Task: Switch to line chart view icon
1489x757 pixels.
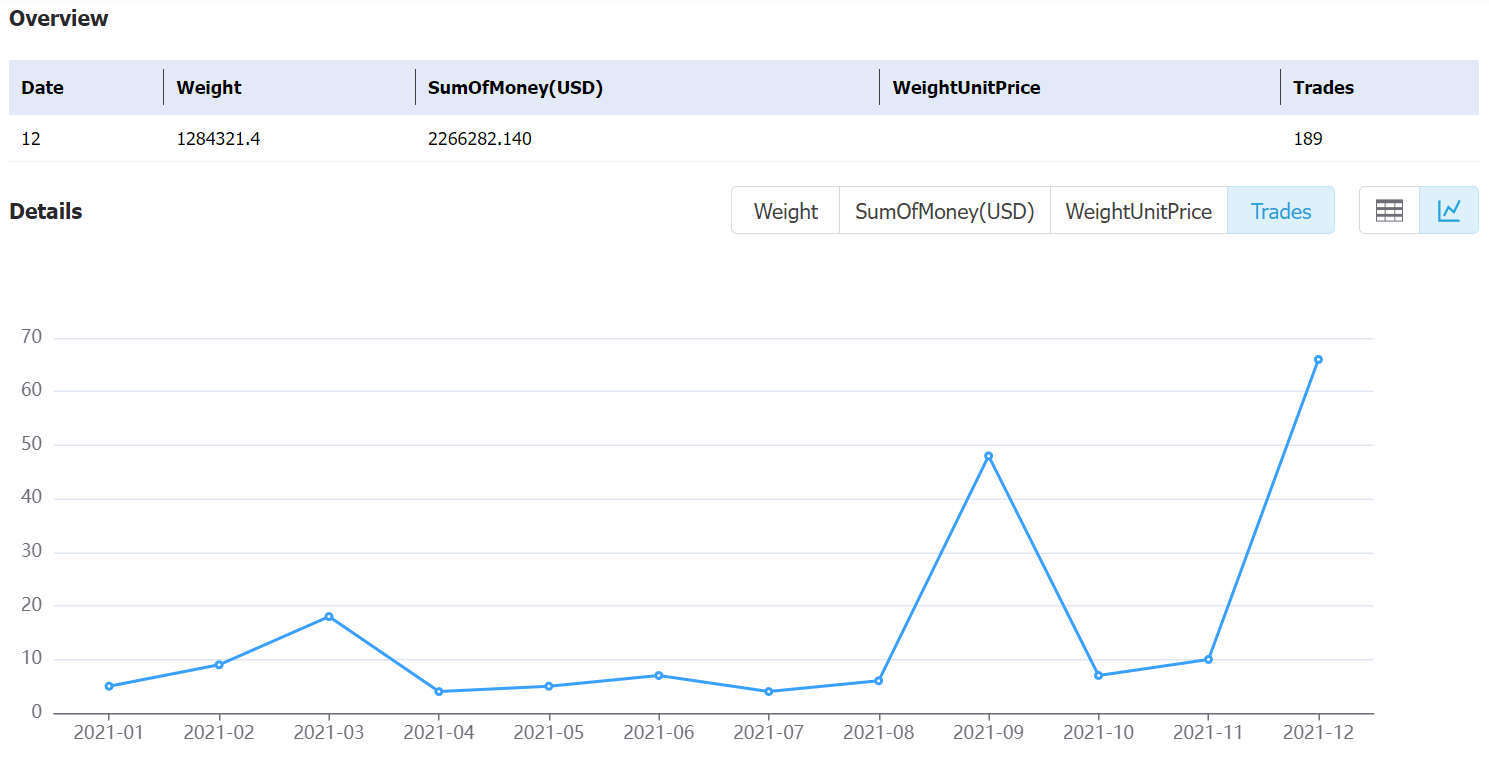Action: point(1449,210)
